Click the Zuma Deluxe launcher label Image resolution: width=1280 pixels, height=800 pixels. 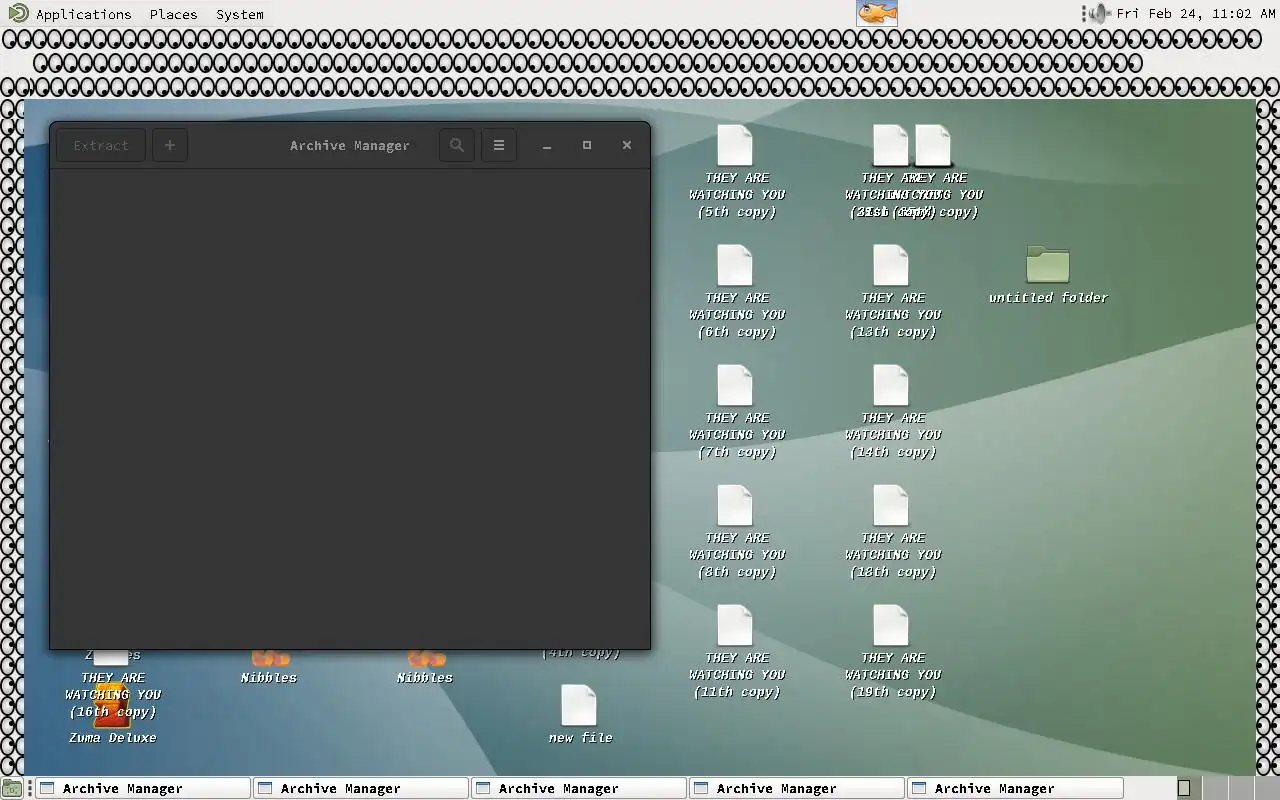pos(112,738)
